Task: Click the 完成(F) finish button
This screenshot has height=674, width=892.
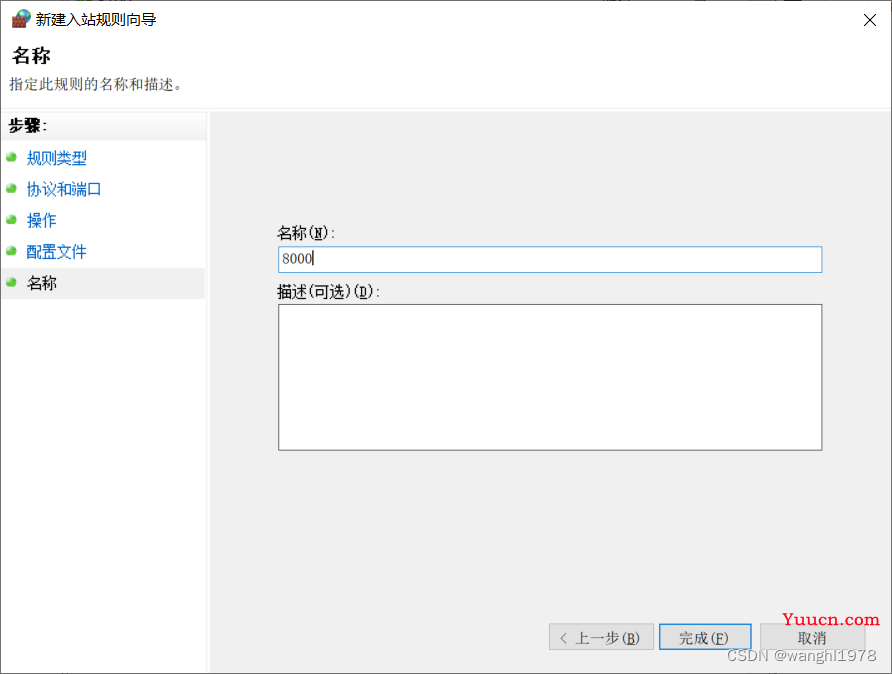Action: coord(705,637)
